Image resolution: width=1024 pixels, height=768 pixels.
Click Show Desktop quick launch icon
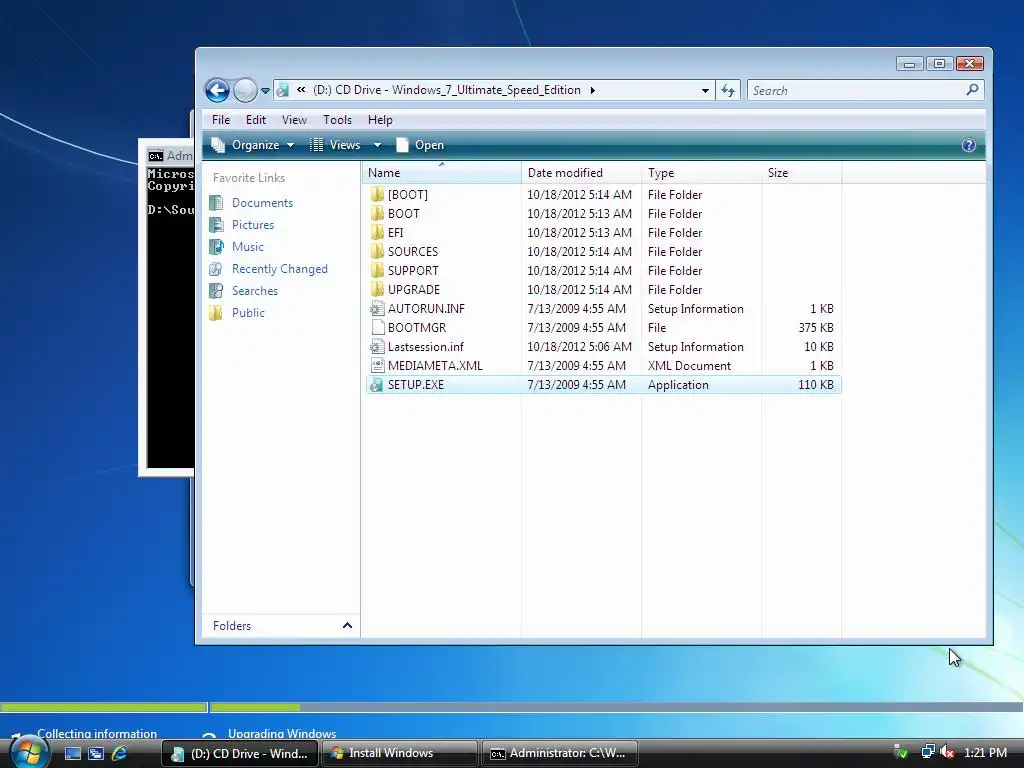72,753
